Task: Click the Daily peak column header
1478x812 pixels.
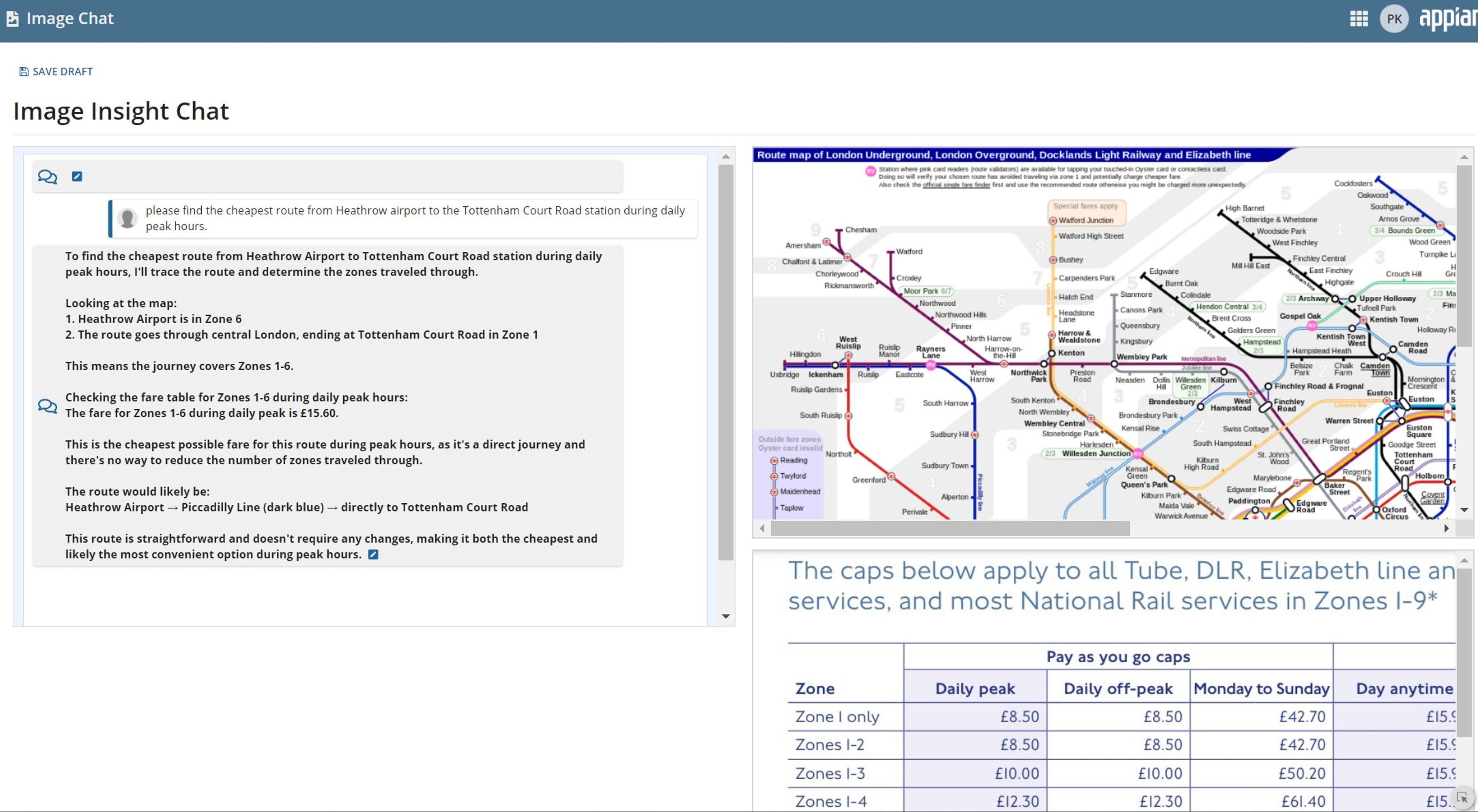Action: [x=975, y=688]
